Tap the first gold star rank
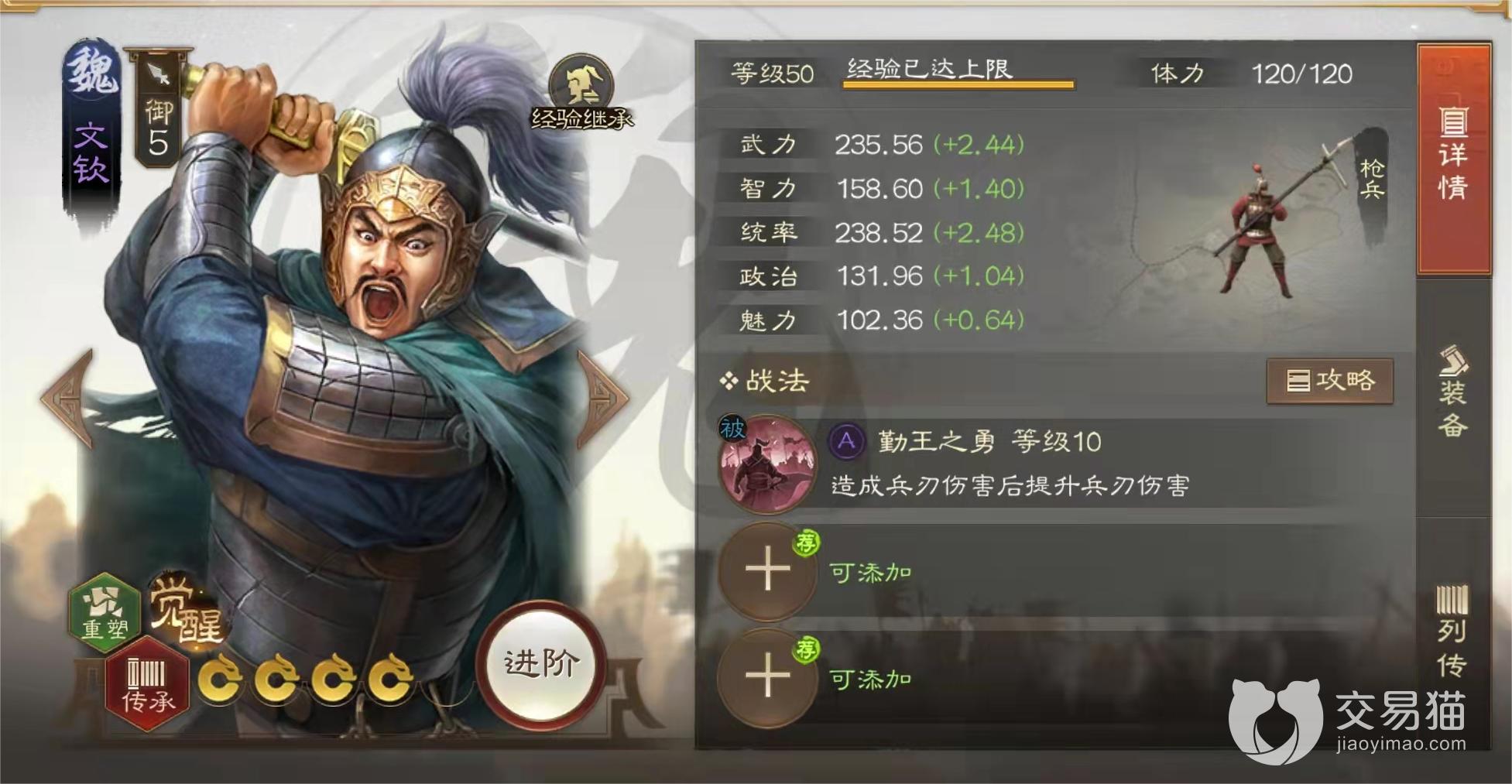This screenshot has height=784, width=1512. 220,679
